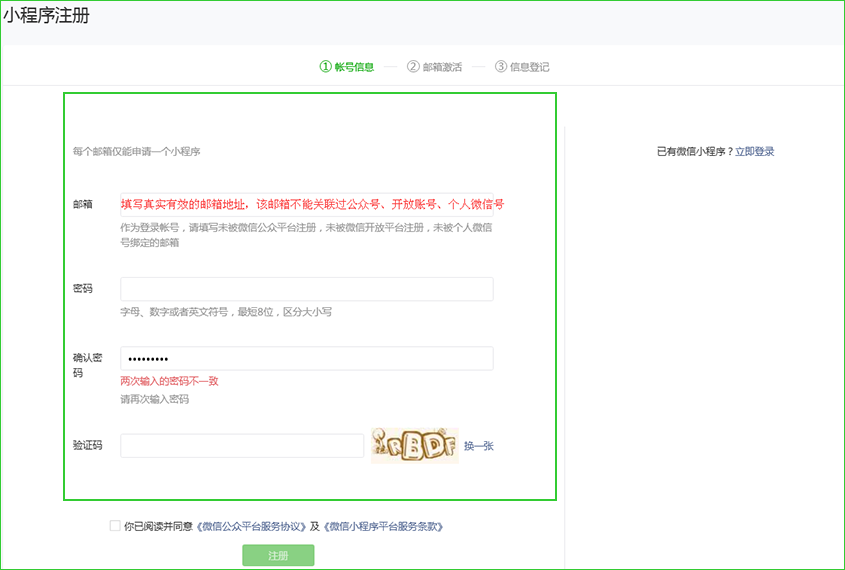The image size is (845, 570).
Task: Click the red 两次输入的密码不一致 error message
Action: click(169, 381)
